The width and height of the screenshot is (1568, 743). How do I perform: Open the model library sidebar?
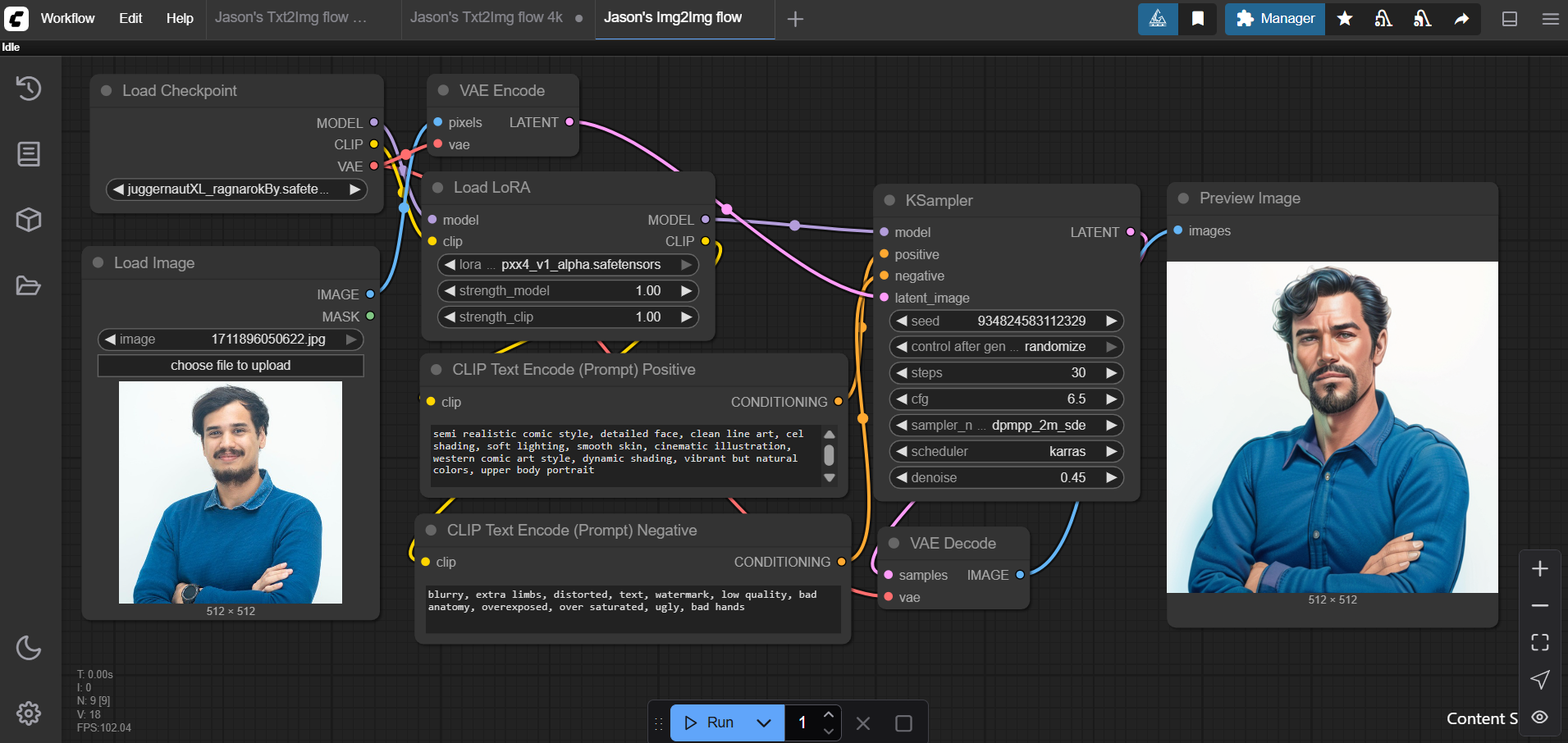29,220
